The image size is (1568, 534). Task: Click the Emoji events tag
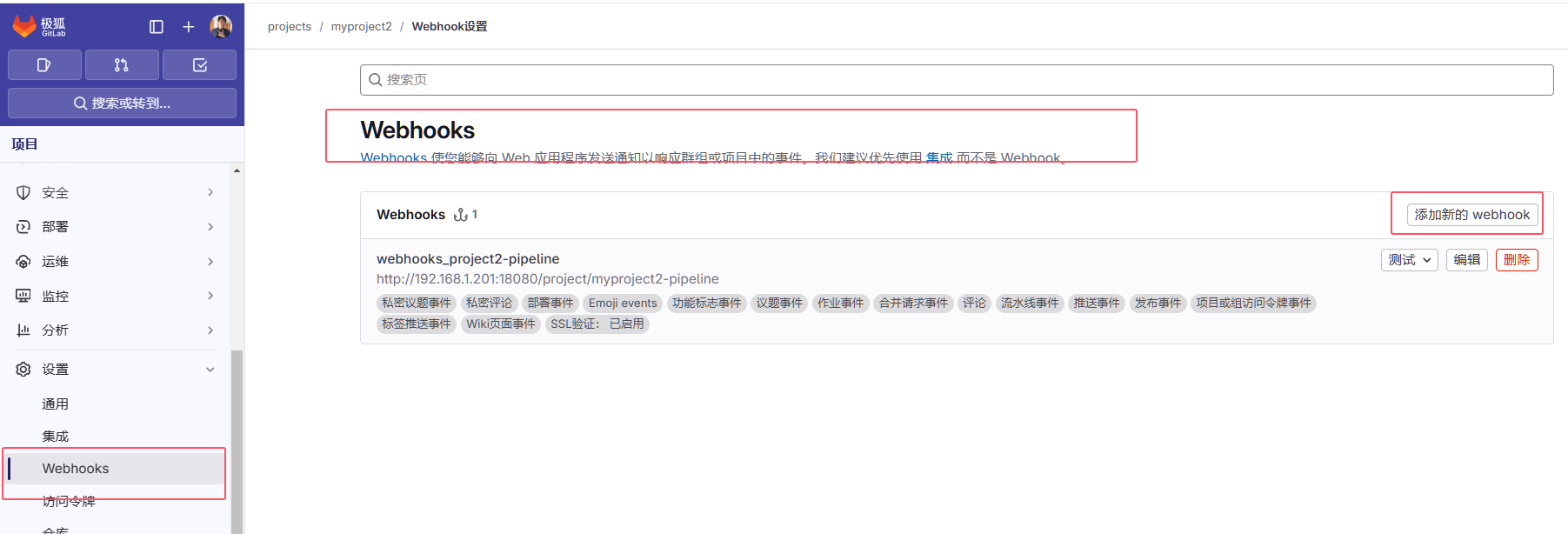(x=623, y=304)
